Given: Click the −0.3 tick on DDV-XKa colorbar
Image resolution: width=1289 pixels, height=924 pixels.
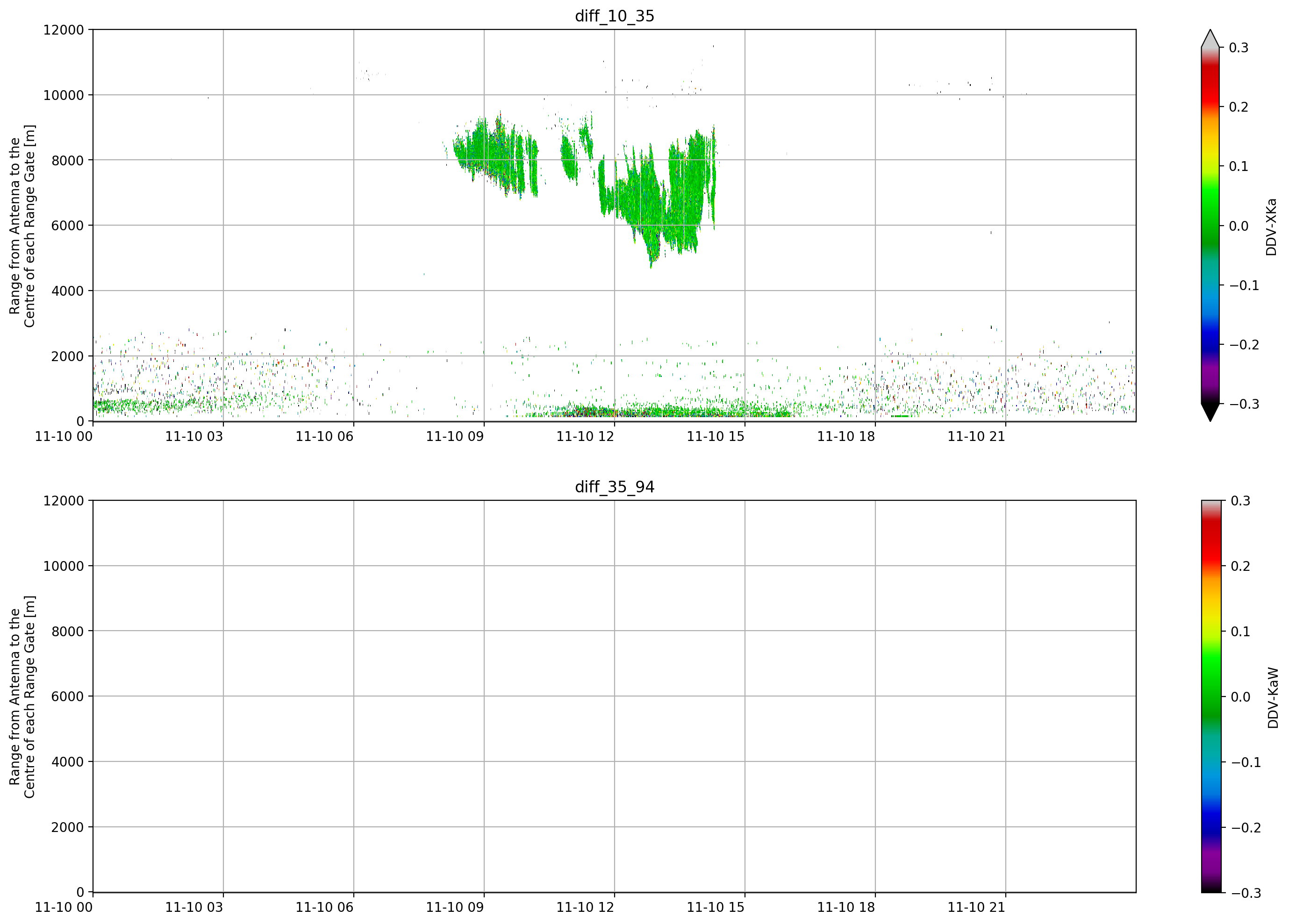Looking at the screenshot, I should tap(1244, 404).
